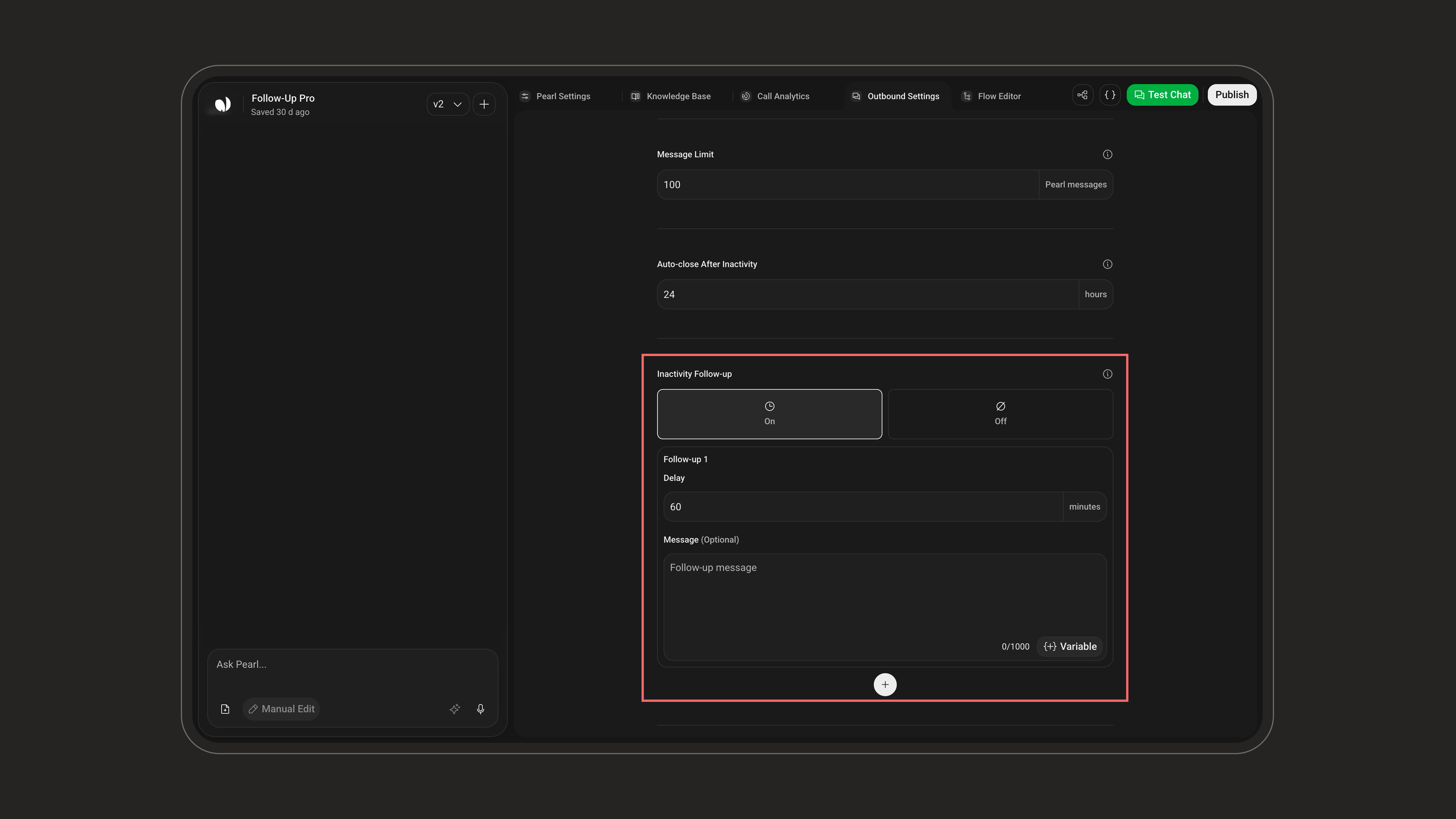Click the "minutes" unit label

1085,507
